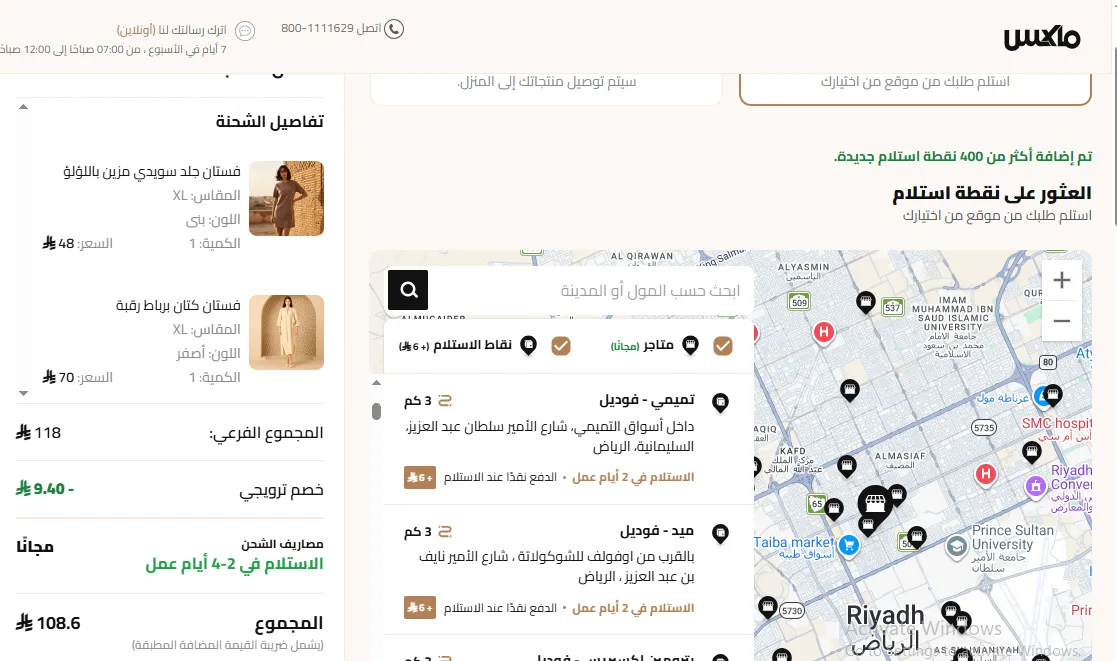Click فستان جلد سويدي مزين باللؤلؤ title
1117x661 pixels.
pyautogui.click(x=152, y=172)
